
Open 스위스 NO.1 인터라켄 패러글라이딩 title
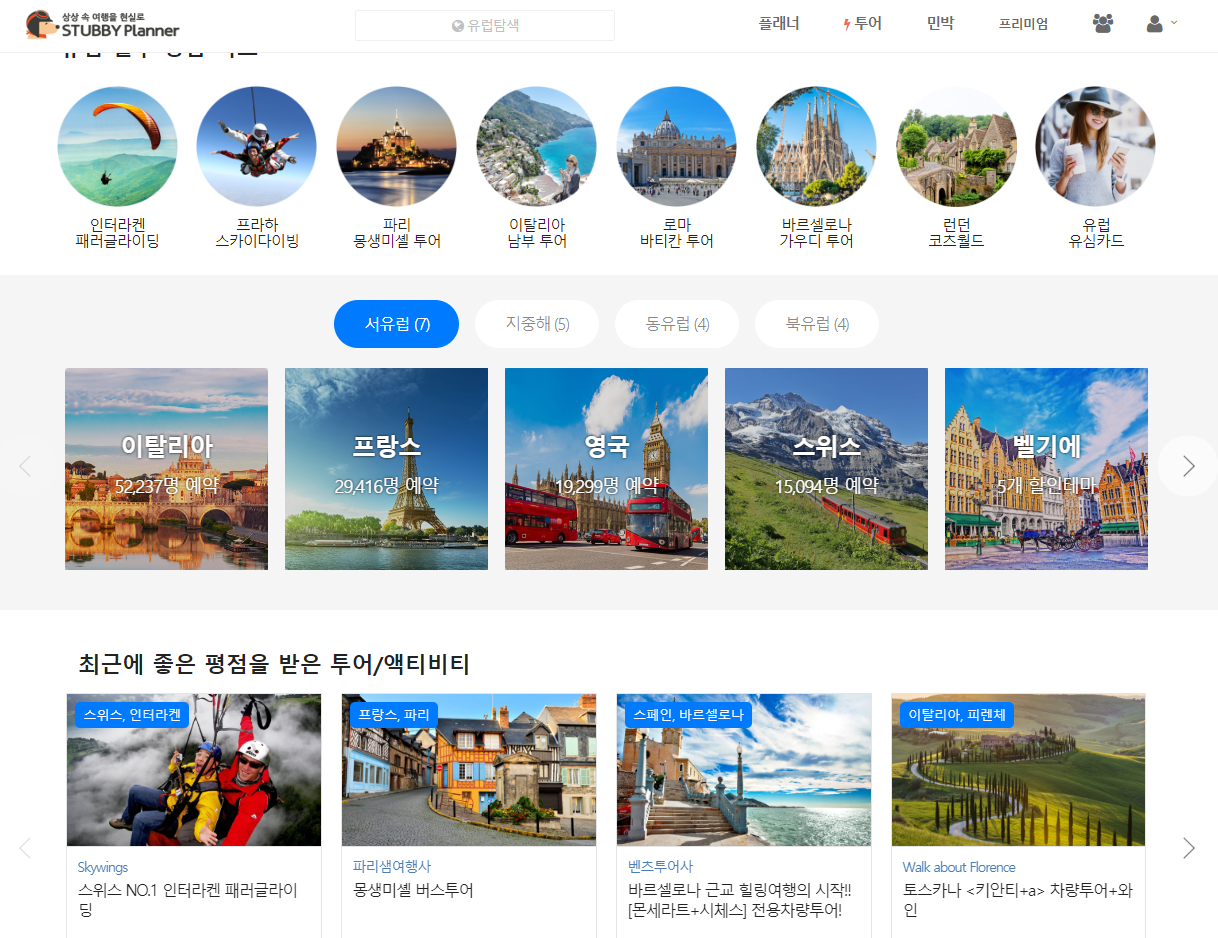(188, 900)
